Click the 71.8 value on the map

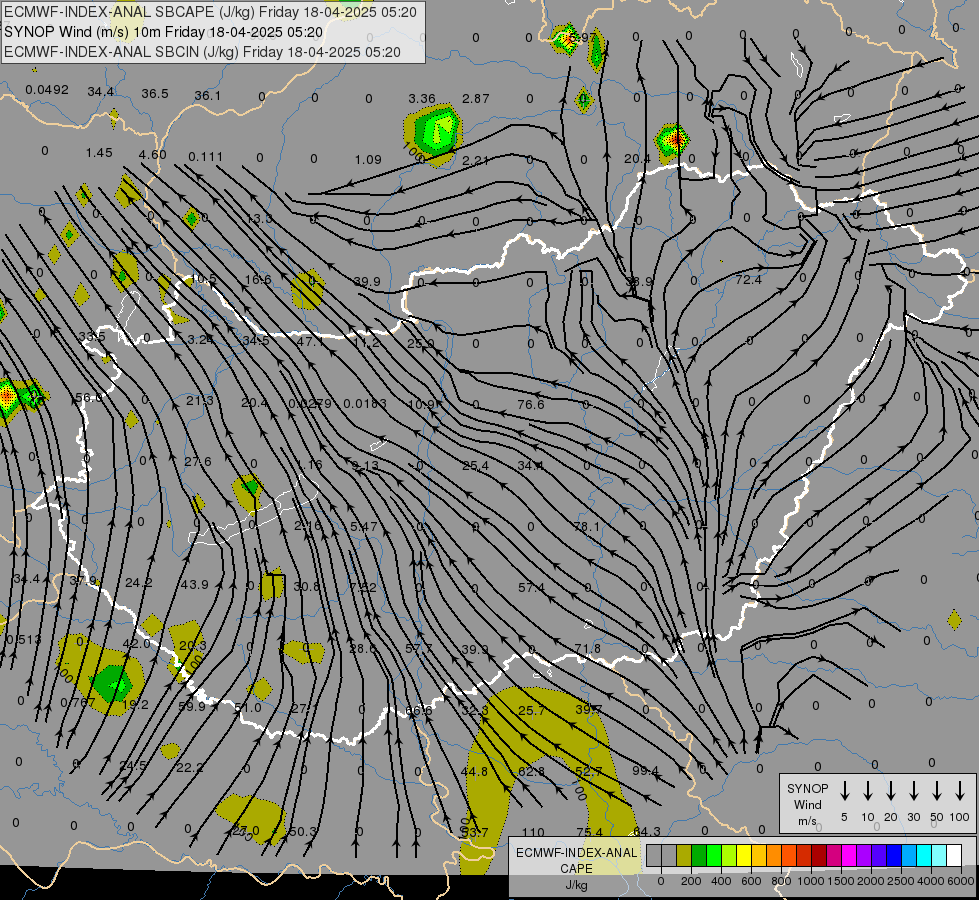[588, 649]
